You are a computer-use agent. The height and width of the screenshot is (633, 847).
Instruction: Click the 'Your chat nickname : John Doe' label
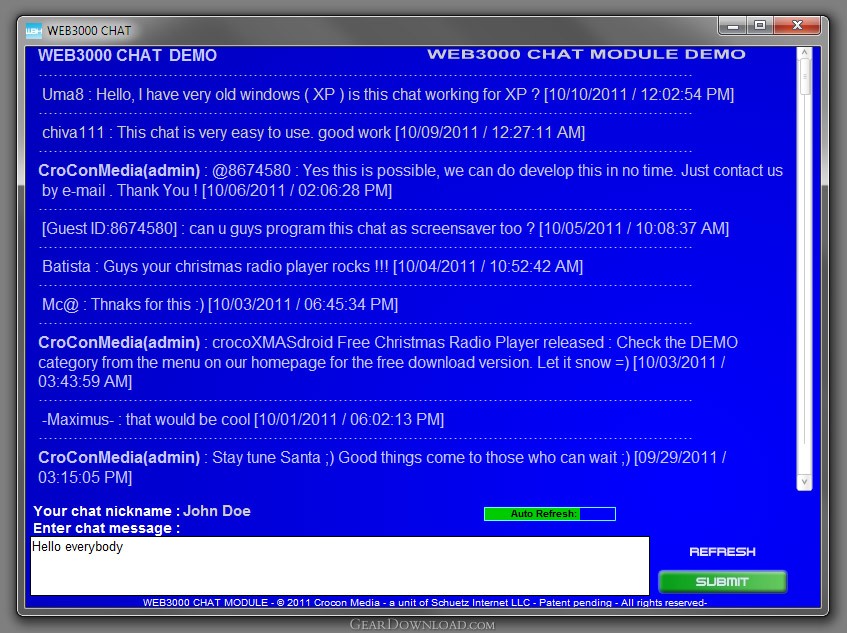tap(142, 511)
